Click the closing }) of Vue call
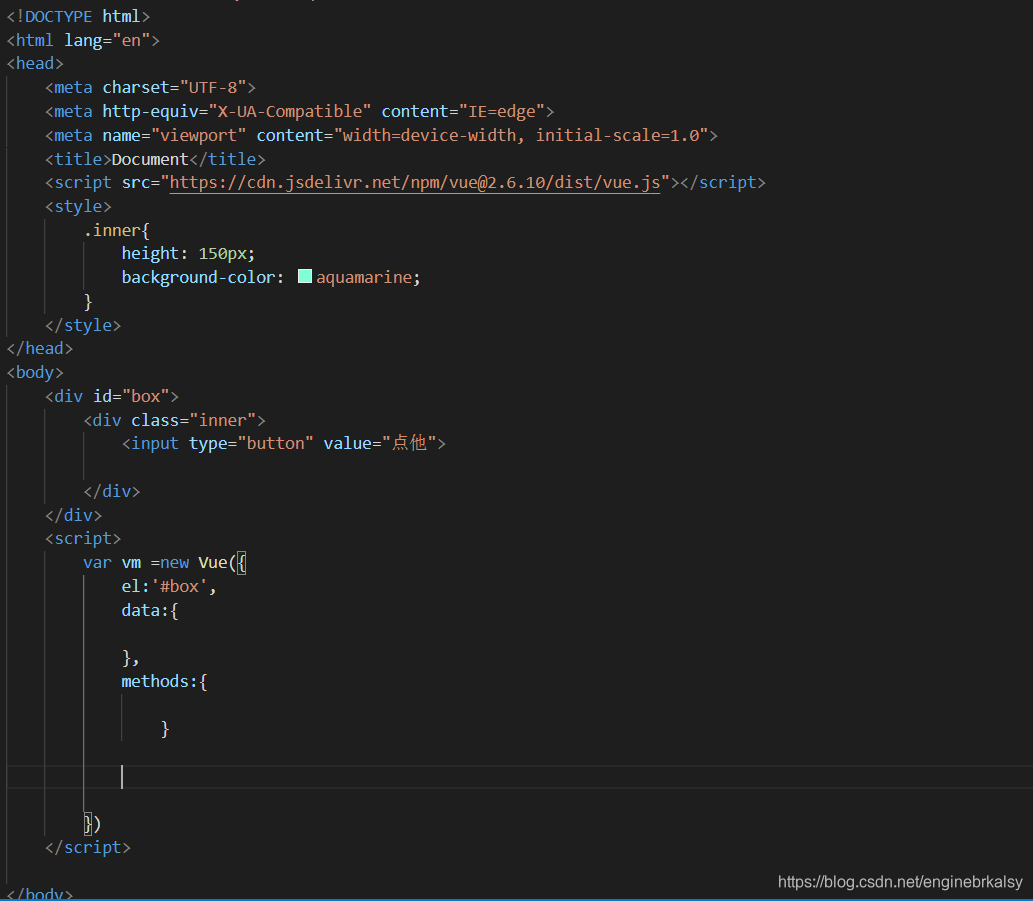This screenshot has width=1033, height=901. (x=92, y=824)
